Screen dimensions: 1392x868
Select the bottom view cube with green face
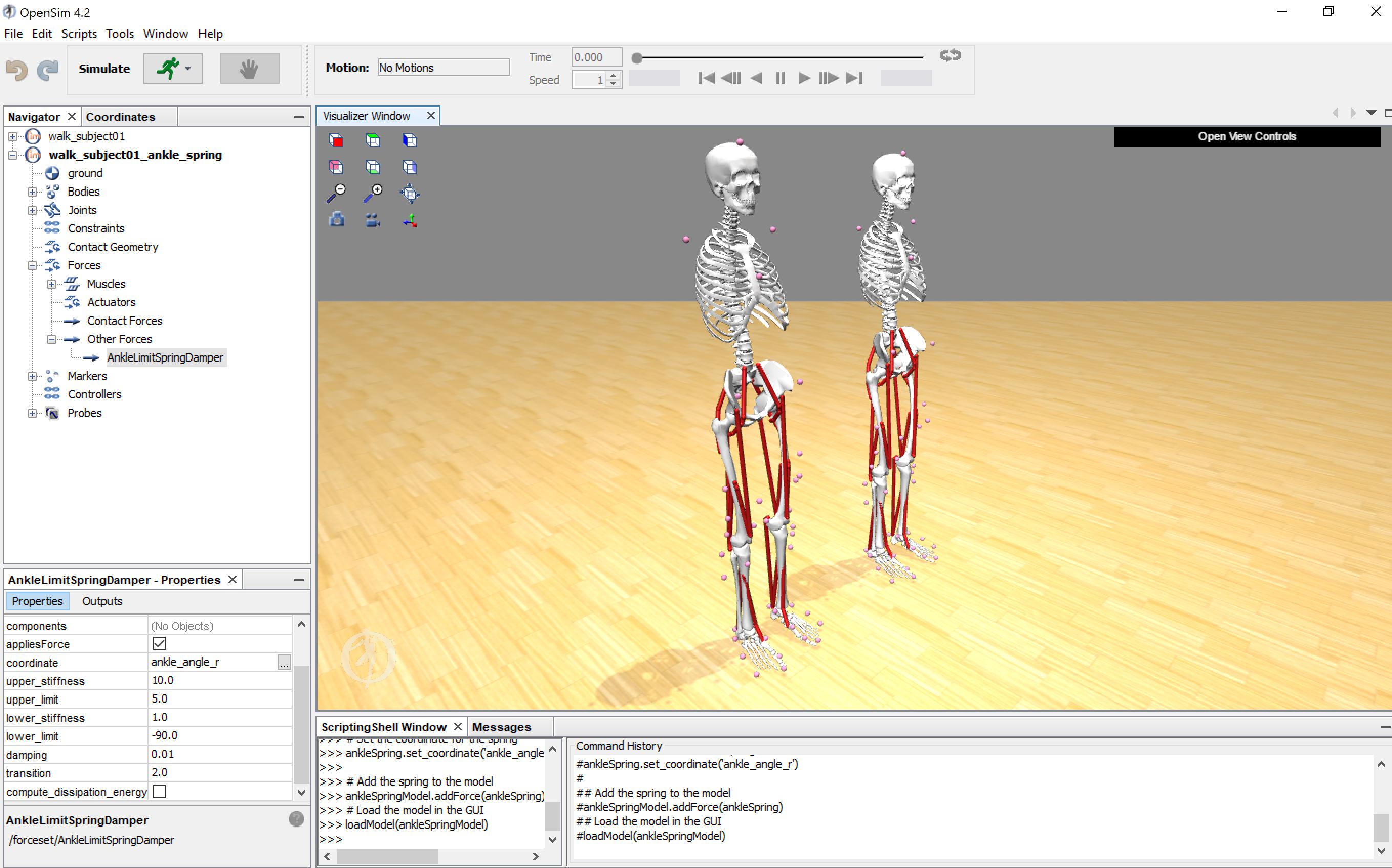point(373,167)
